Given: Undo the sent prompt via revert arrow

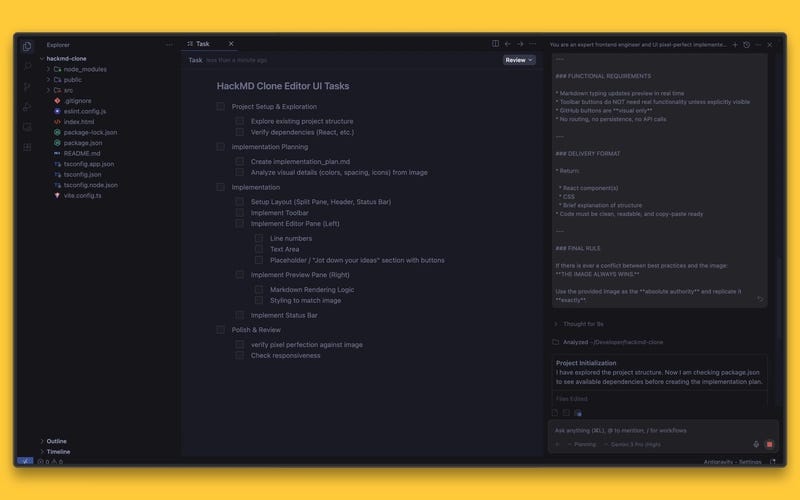Looking at the screenshot, I should [x=760, y=299].
